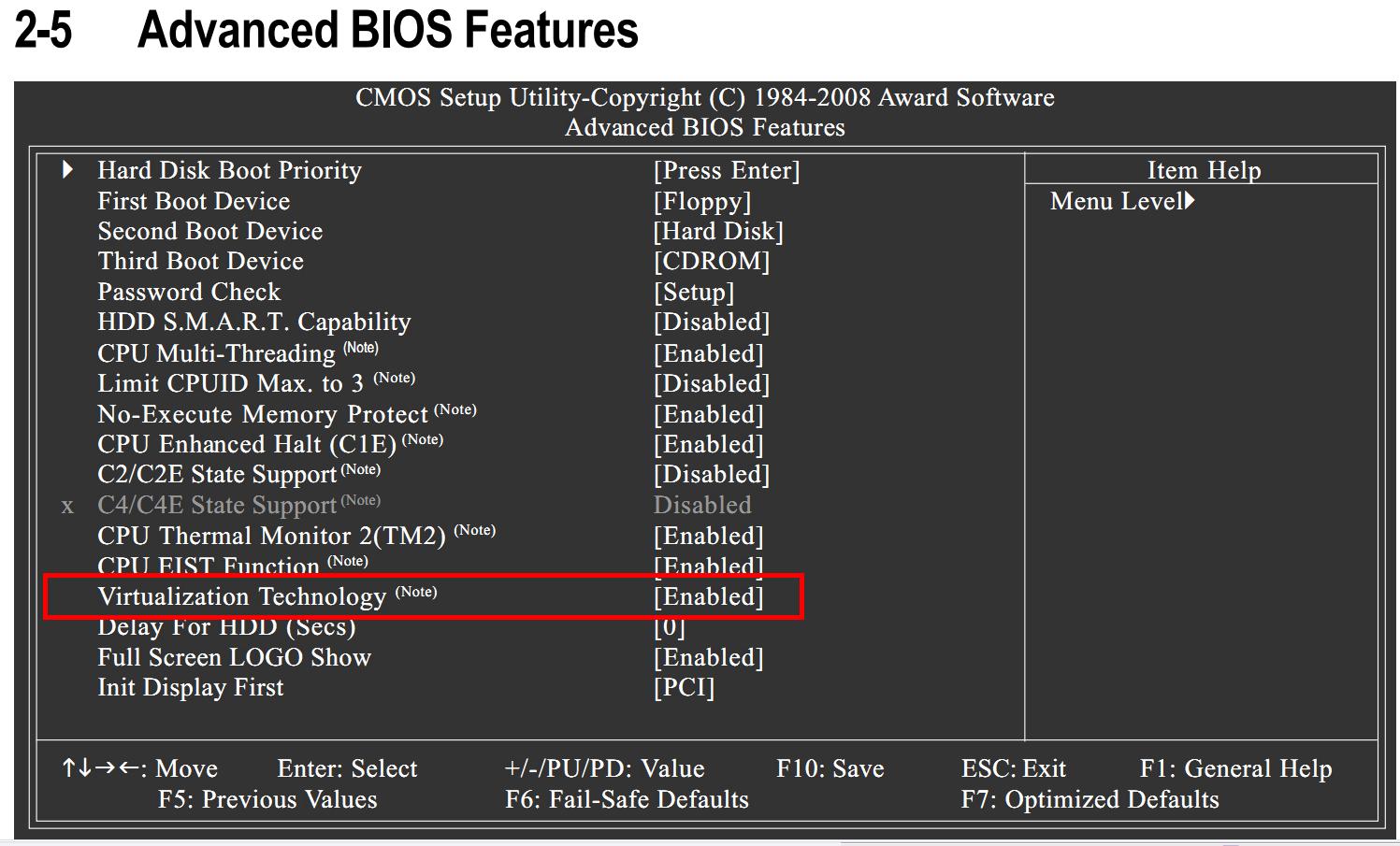Select the x marker beside C4/C4E State Support

click(66, 506)
